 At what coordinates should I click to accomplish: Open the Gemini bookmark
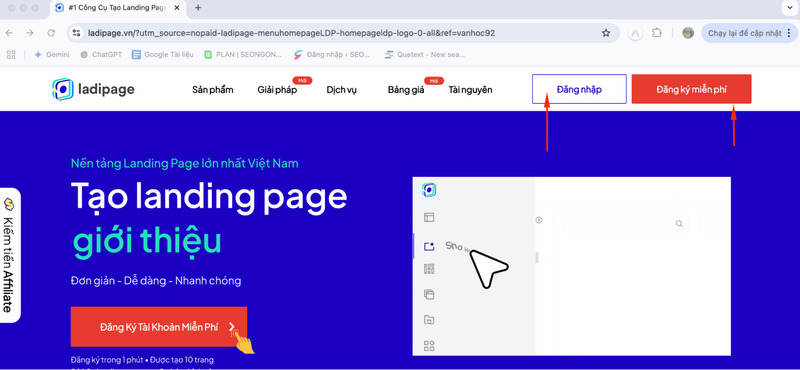pos(52,55)
